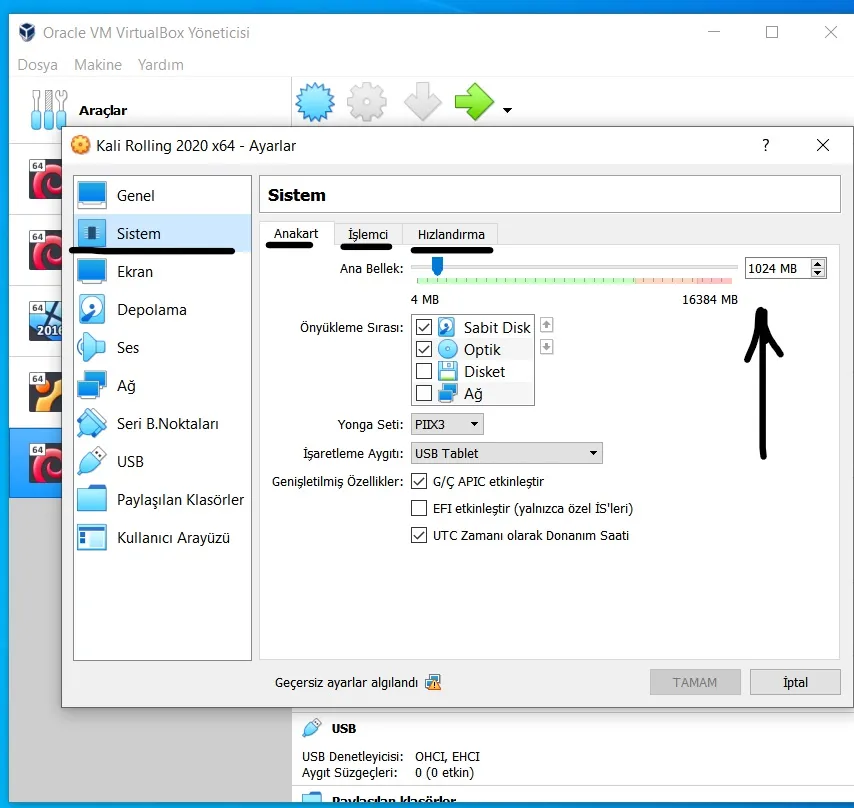Select the selected Kali VM at list bottom
This screenshot has height=808, width=854.
coord(36,463)
